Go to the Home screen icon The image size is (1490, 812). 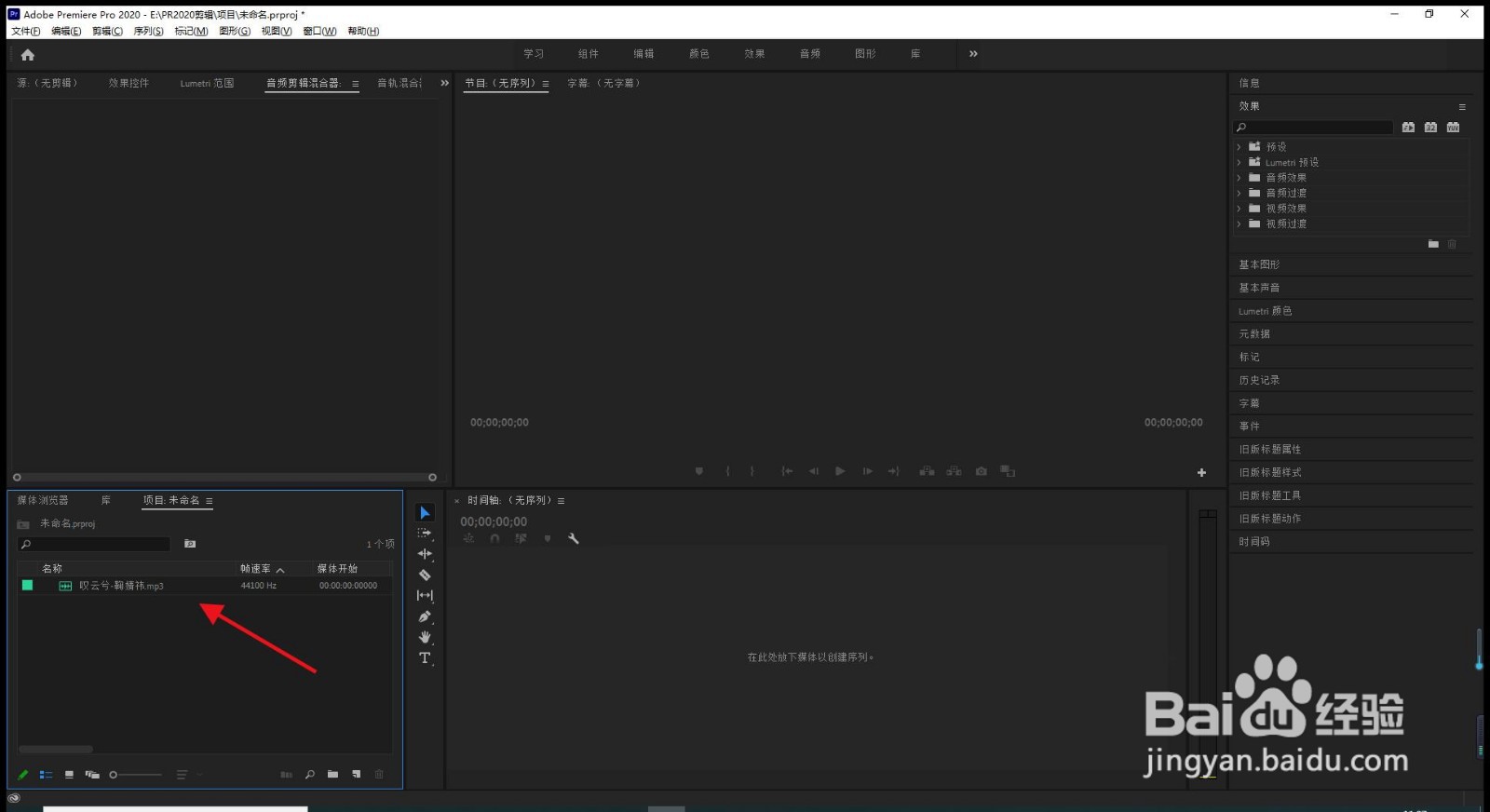pos(28,55)
